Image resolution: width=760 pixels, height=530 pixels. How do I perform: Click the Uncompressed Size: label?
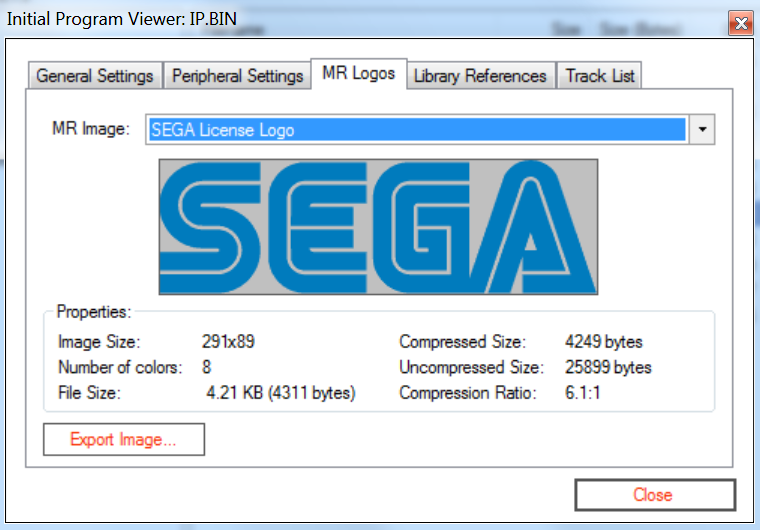pos(472,367)
